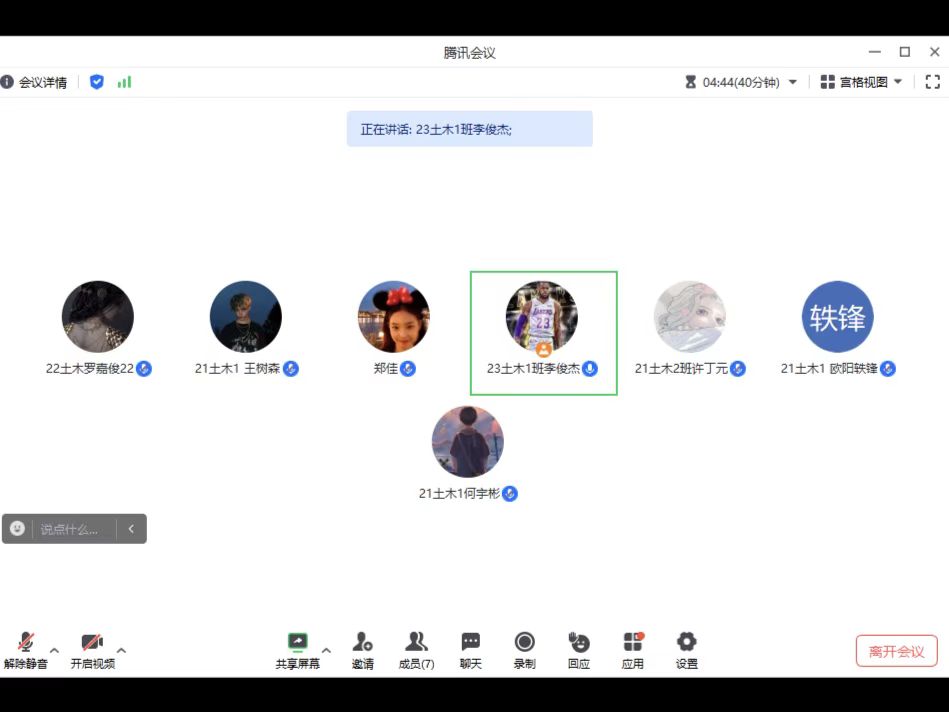This screenshot has width=949, height=712.
Task: Open the chat panel
Action: [x=470, y=643]
